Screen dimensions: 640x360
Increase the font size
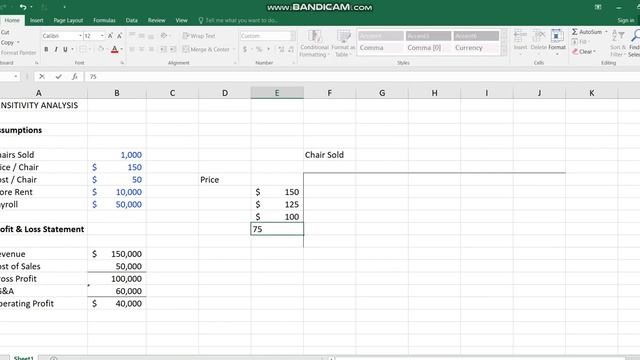(x=110, y=36)
